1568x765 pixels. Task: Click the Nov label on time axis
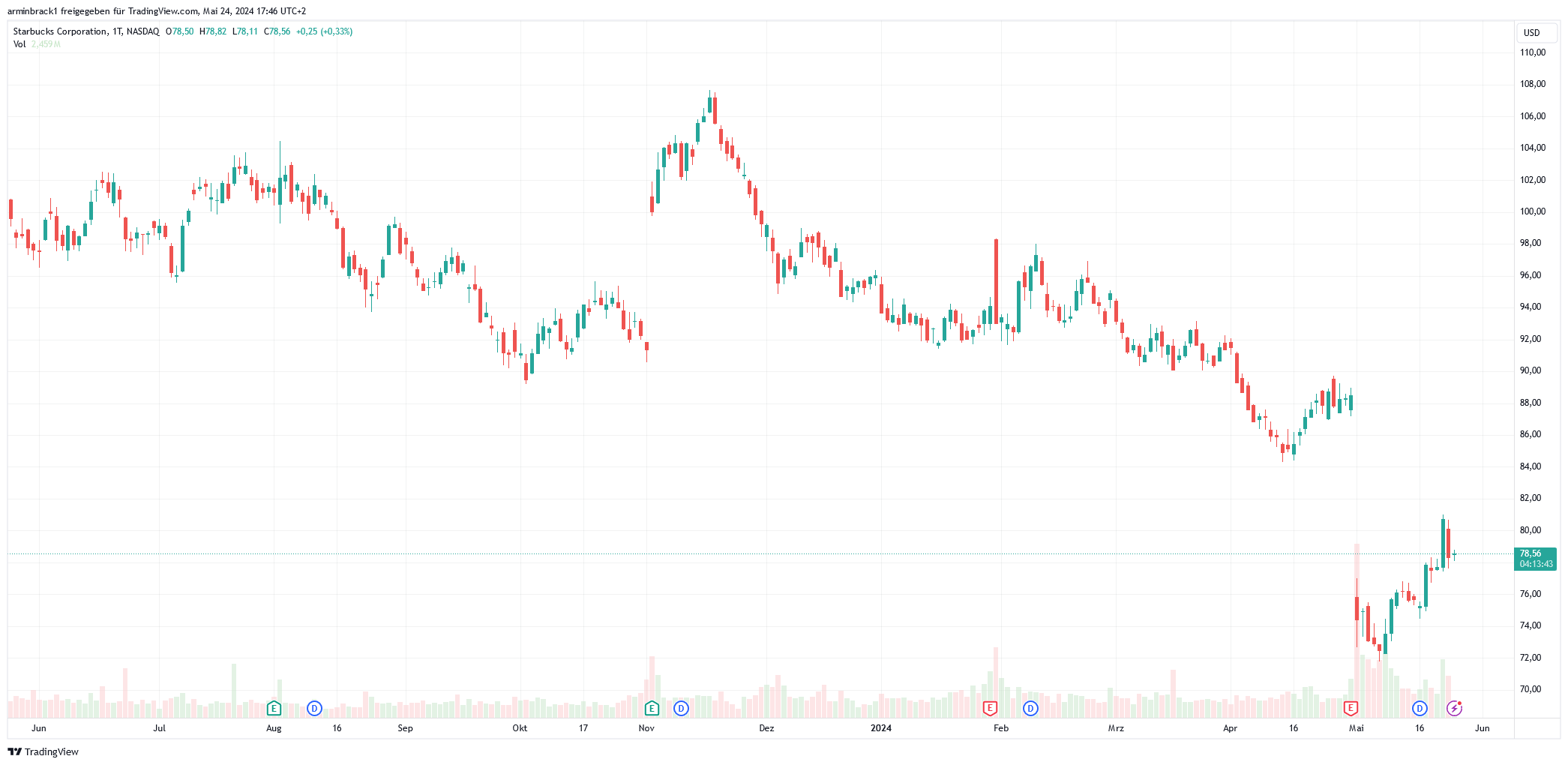(646, 728)
